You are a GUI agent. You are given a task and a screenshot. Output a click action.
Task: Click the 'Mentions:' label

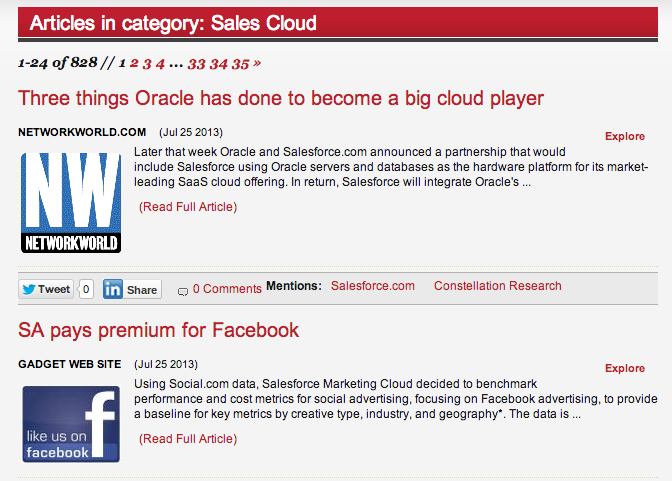pos(294,286)
